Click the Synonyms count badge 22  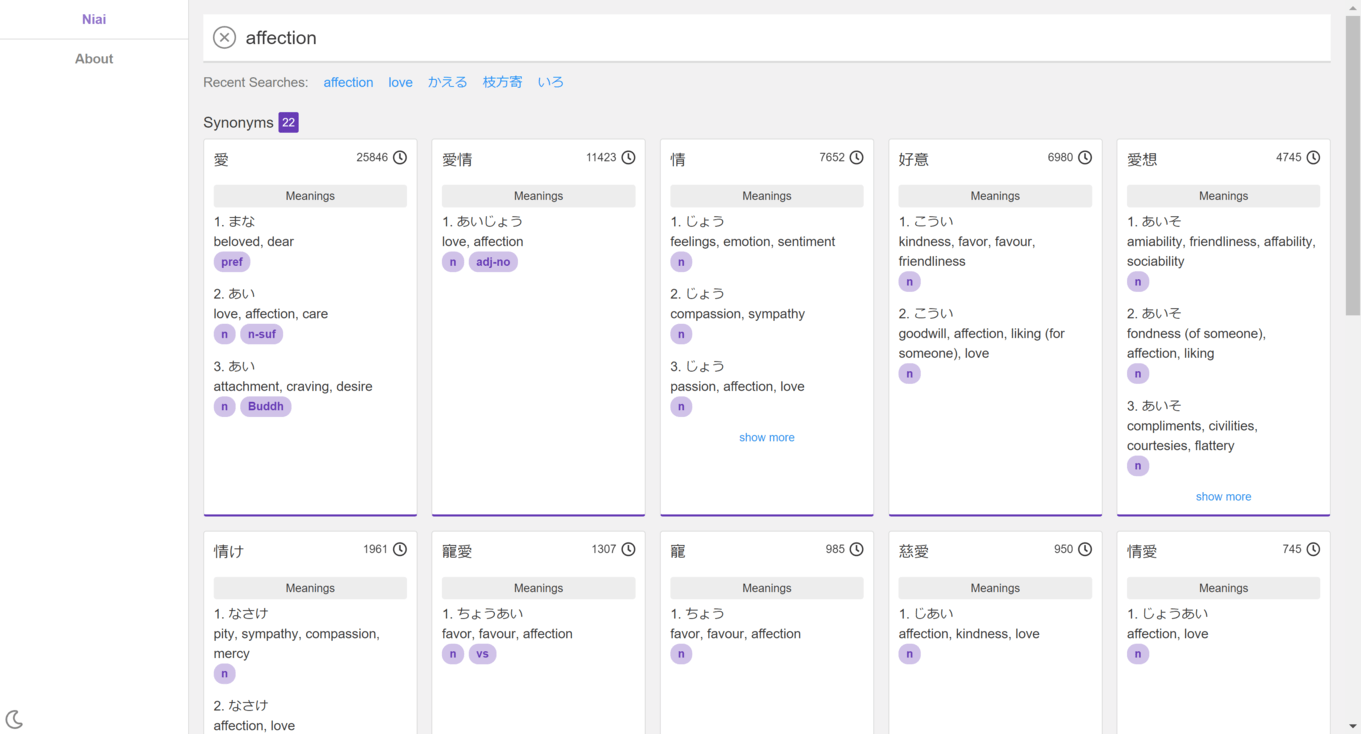pyautogui.click(x=288, y=122)
